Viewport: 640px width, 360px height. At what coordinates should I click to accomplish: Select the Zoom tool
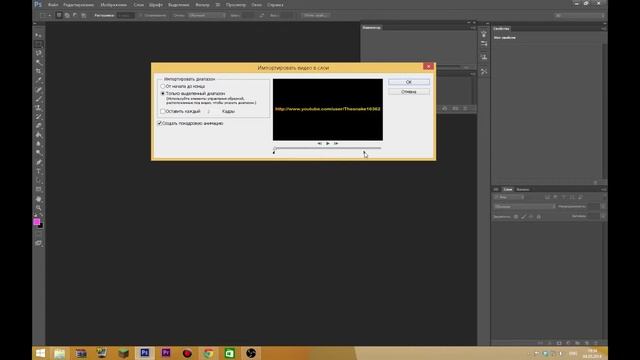click(38, 208)
